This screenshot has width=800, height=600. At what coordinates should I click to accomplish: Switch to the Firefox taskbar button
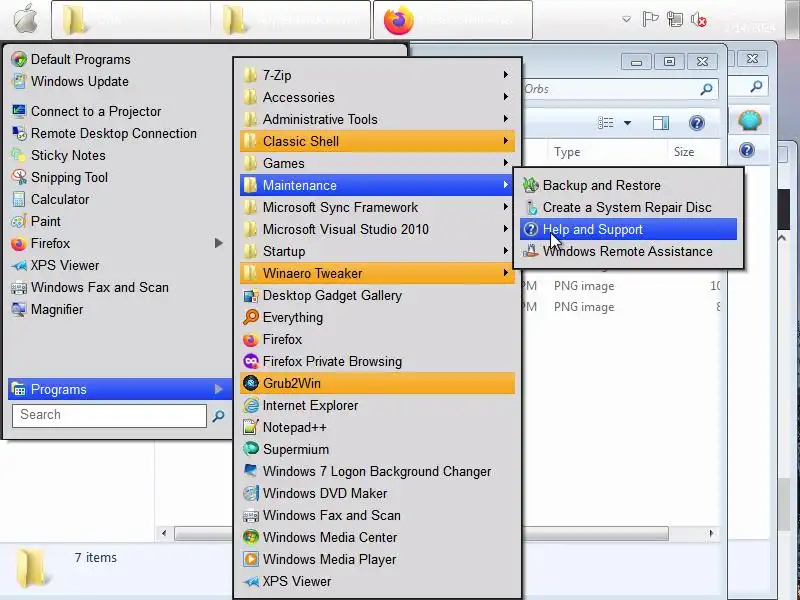coord(453,20)
